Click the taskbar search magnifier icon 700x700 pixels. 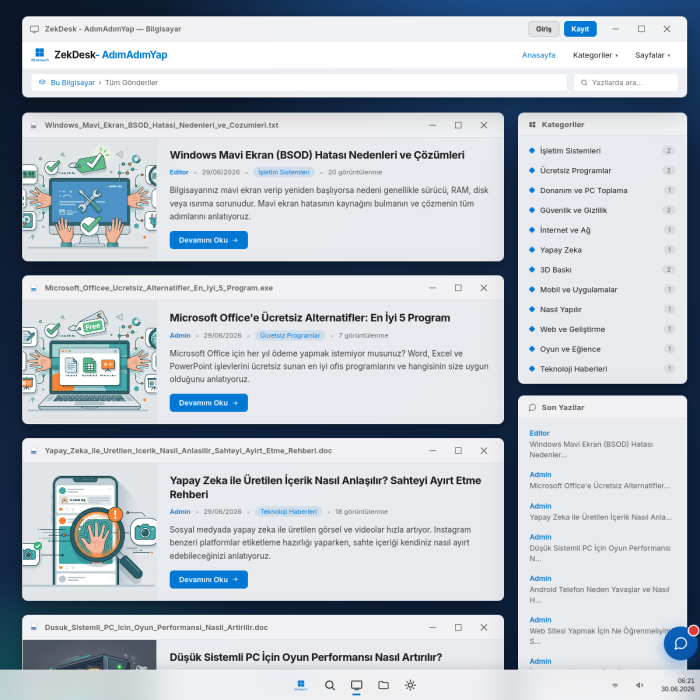330,685
